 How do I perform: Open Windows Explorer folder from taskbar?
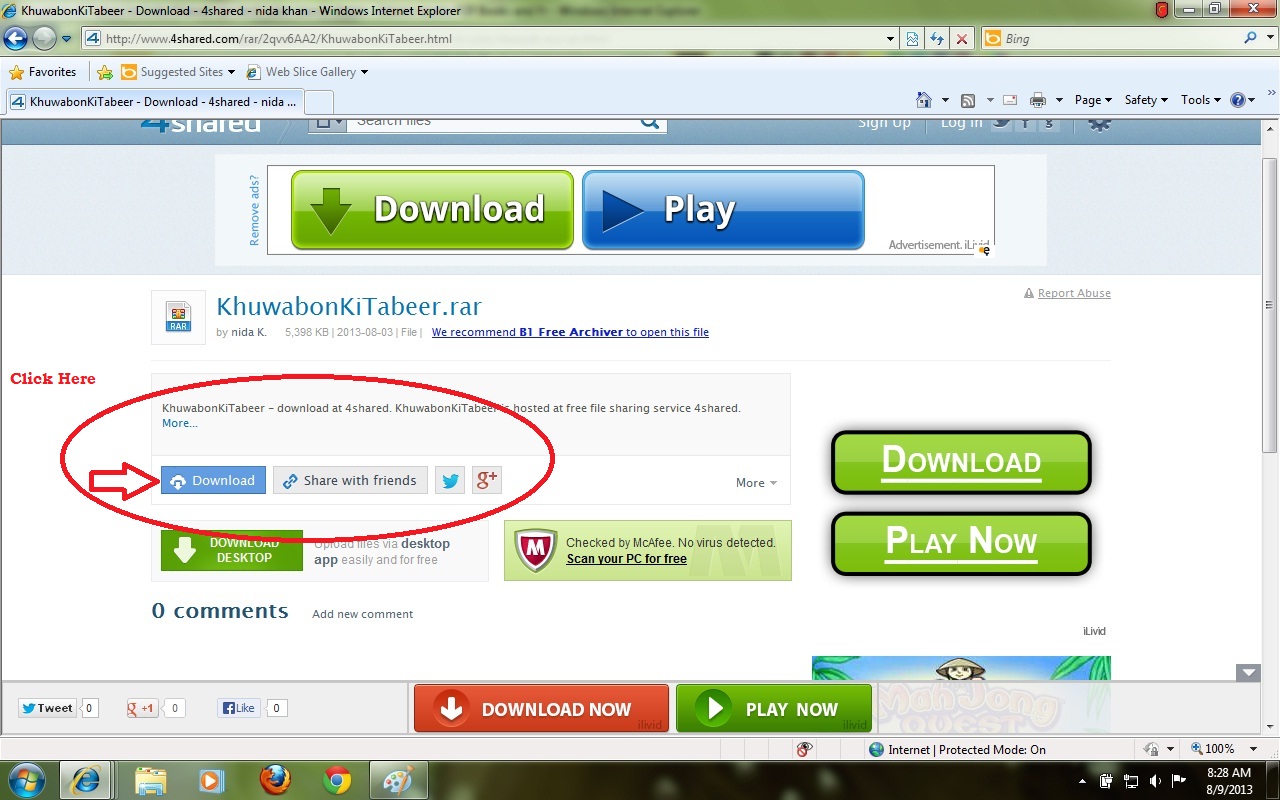[150, 780]
